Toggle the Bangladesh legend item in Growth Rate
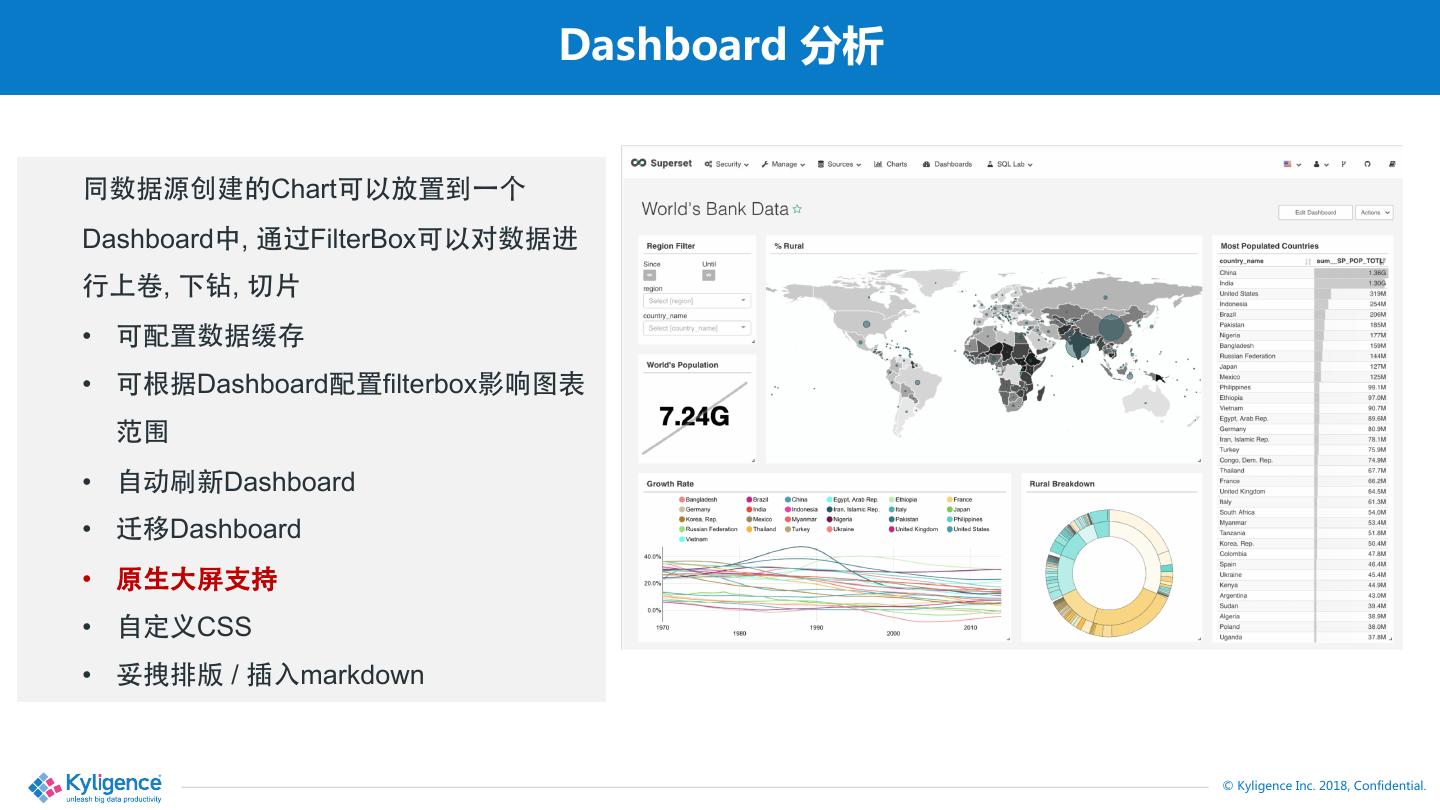The height and width of the screenshot is (810, 1440). (x=698, y=499)
